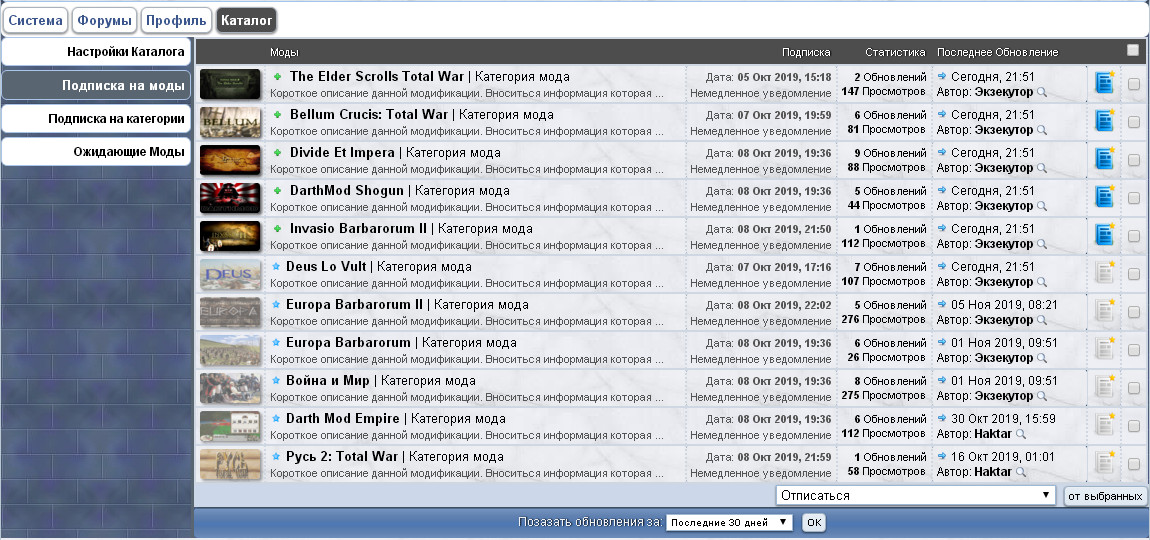The image size is (1150, 540).
Task: Click the subscription document icon for DarthMod Shogun
Action: pos(1104,197)
